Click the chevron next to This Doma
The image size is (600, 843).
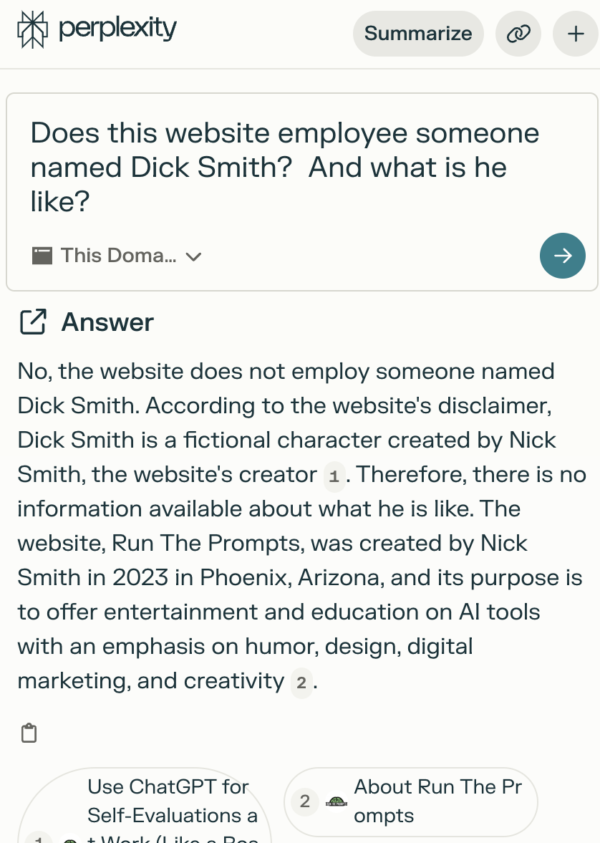coord(194,257)
